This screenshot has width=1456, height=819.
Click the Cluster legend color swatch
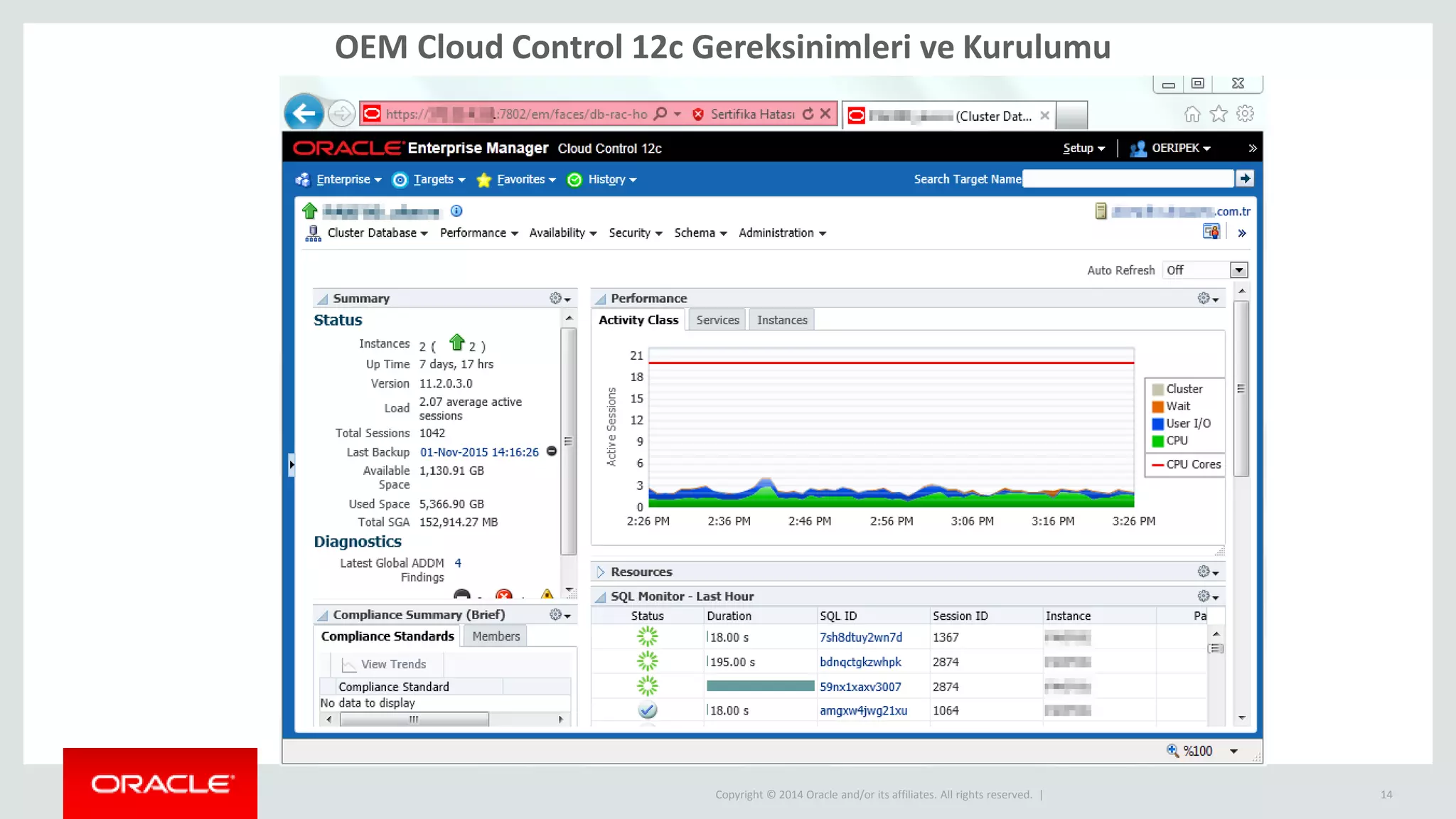[x=1157, y=390]
